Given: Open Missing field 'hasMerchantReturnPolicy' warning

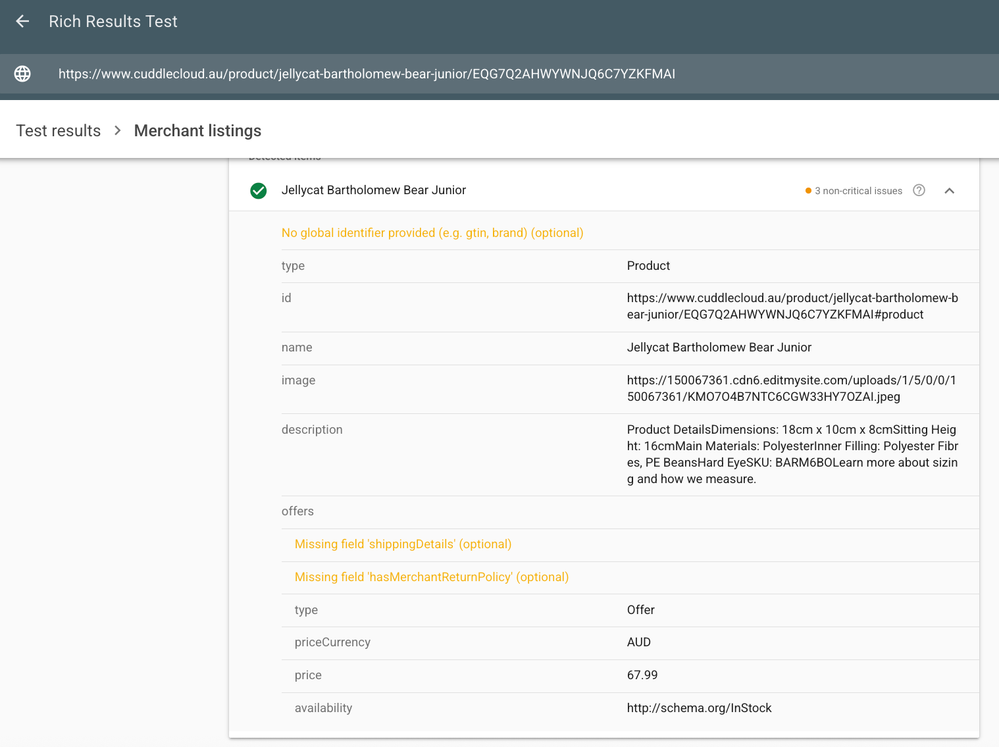Looking at the screenshot, I should (x=431, y=577).
